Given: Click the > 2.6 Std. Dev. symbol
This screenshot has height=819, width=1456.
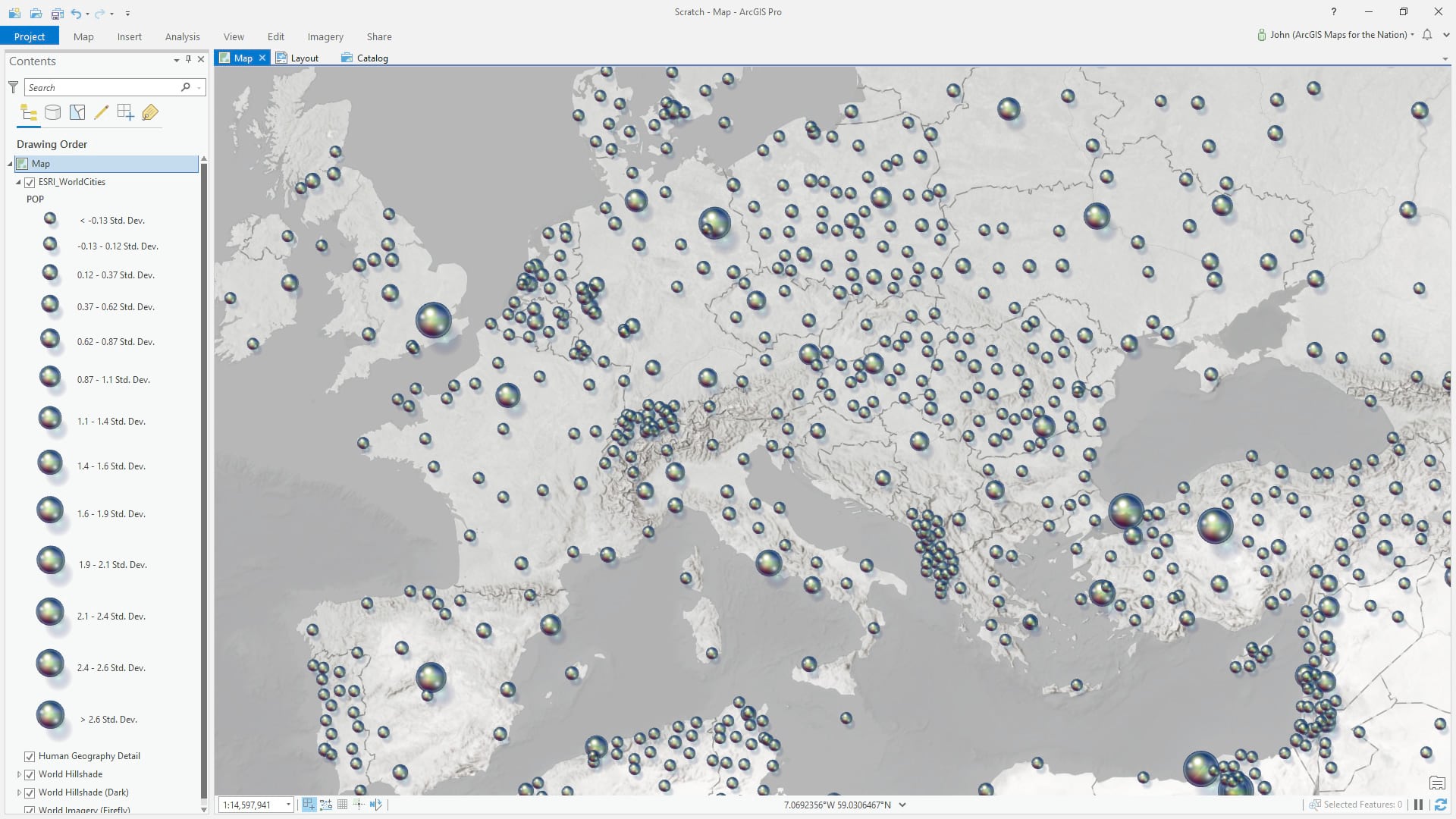Looking at the screenshot, I should click(x=50, y=714).
